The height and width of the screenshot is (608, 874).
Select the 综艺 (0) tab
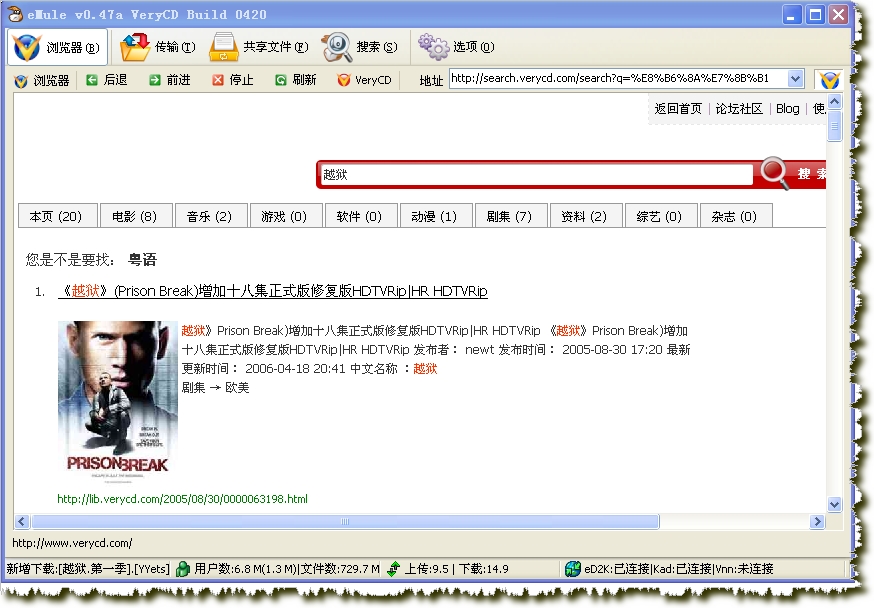(659, 216)
